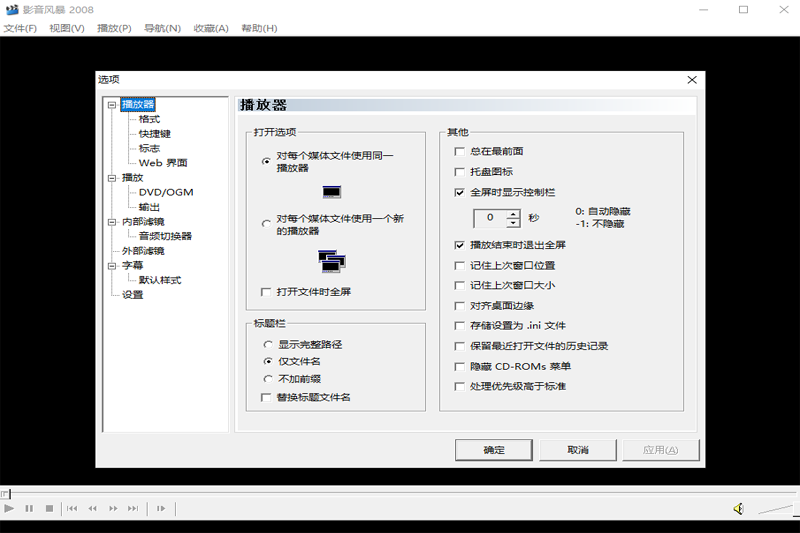Viewport: 800px width, 533px height.
Task: Open the 播放(P) menu
Action: pyautogui.click(x=114, y=28)
